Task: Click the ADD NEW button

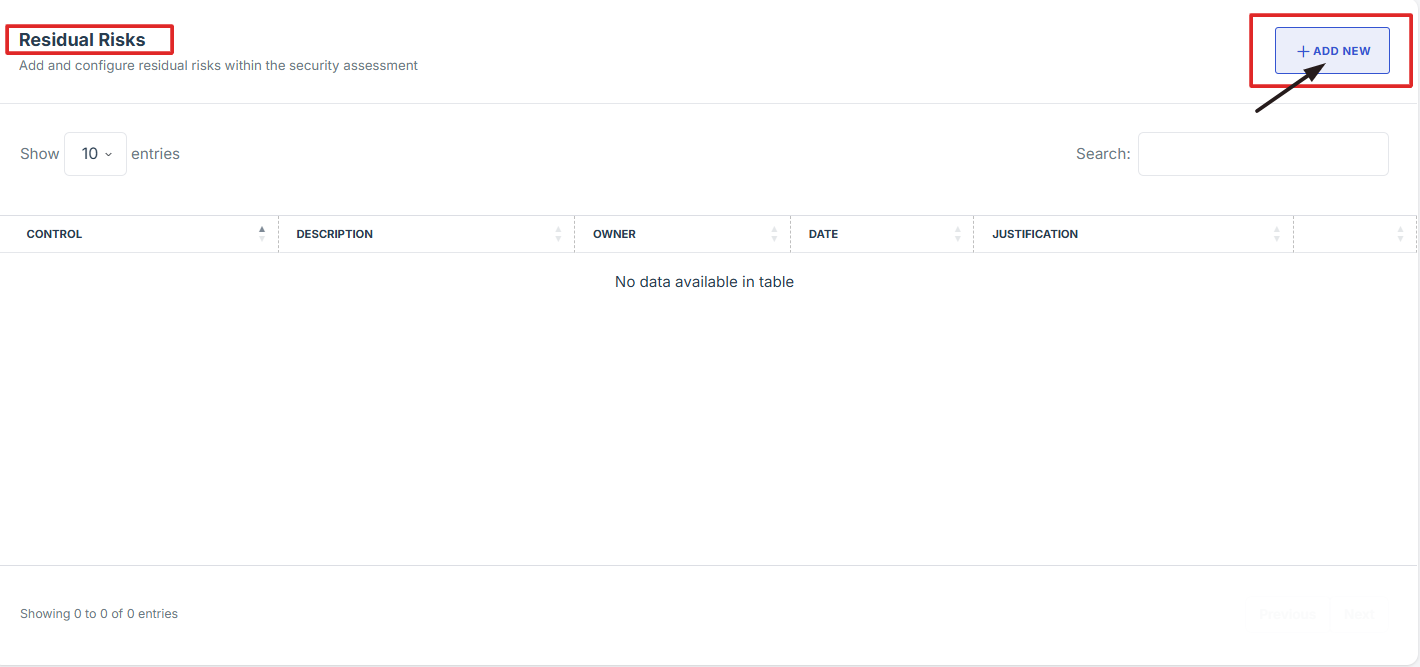Action: click(1332, 51)
